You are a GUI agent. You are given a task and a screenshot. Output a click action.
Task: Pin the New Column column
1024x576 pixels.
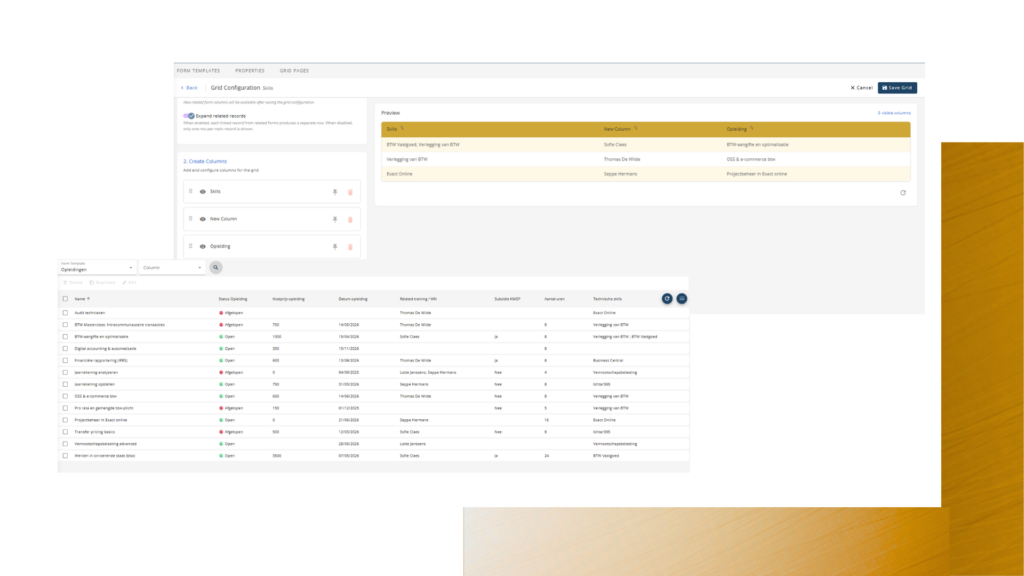(335, 219)
